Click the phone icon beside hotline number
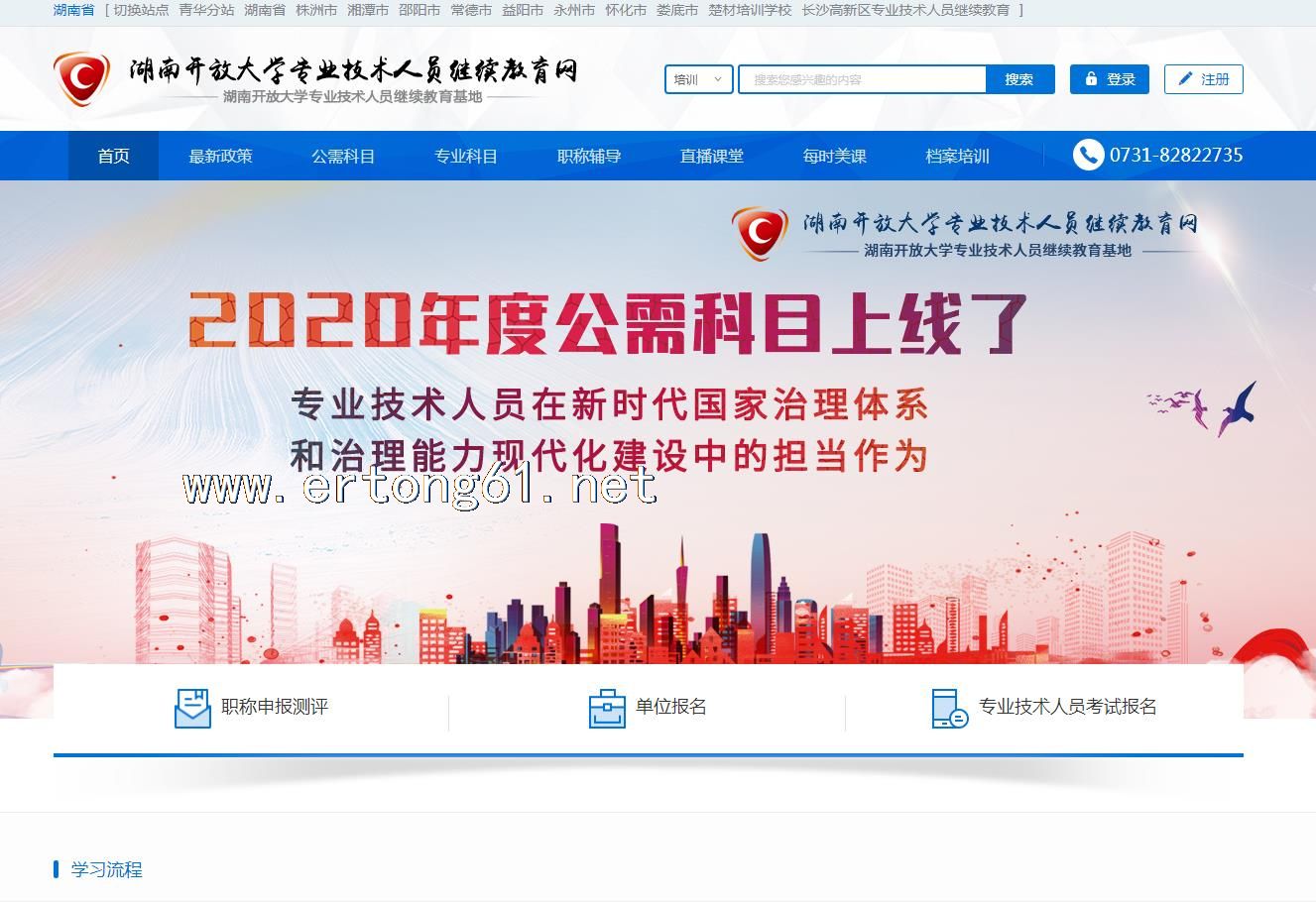This screenshot has width=1316, height=902. (1088, 155)
